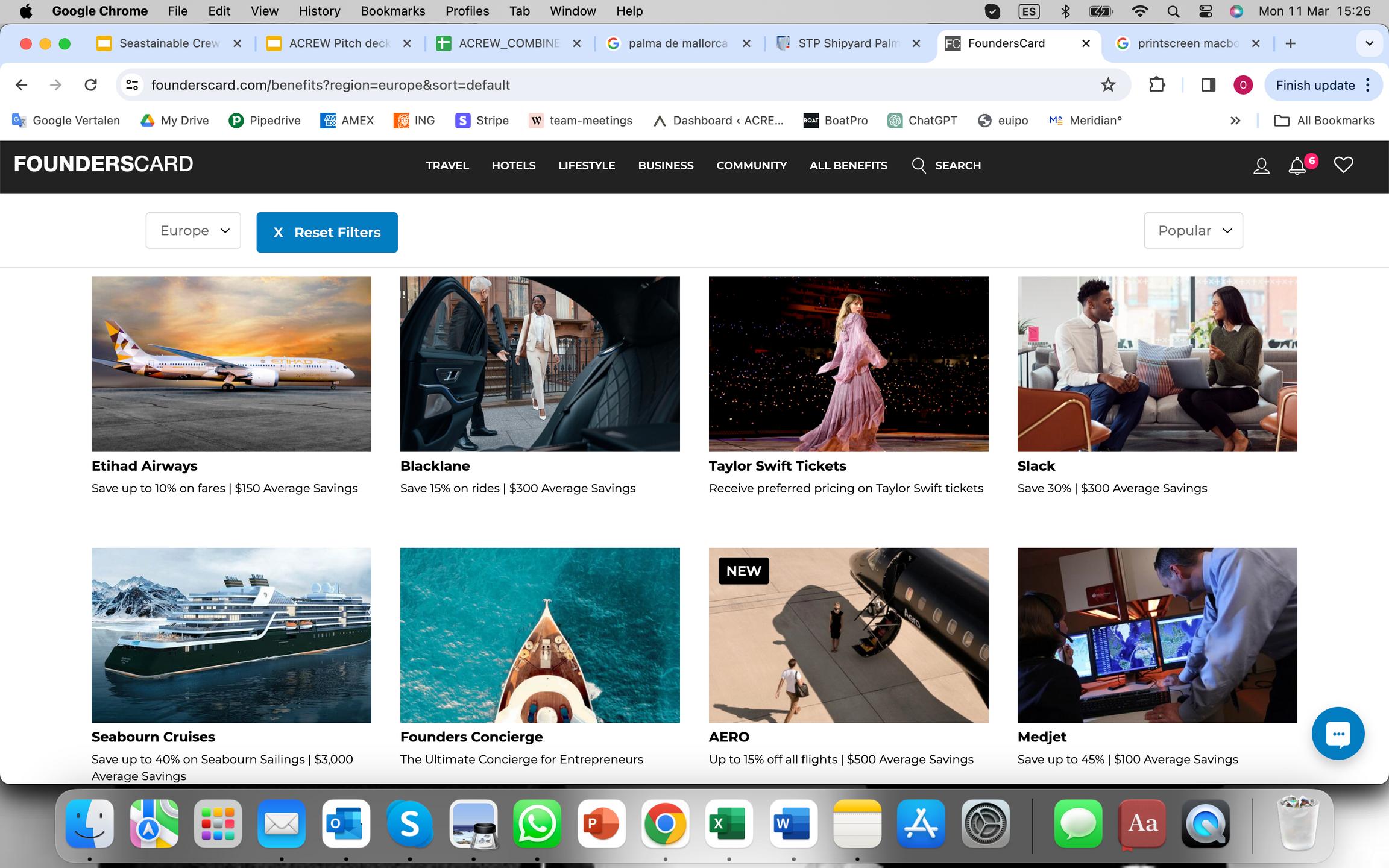Image resolution: width=1389 pixels, height=868 pixels.
Task: Bookmark page with the star icon
Action: [x=1108, y=85]
